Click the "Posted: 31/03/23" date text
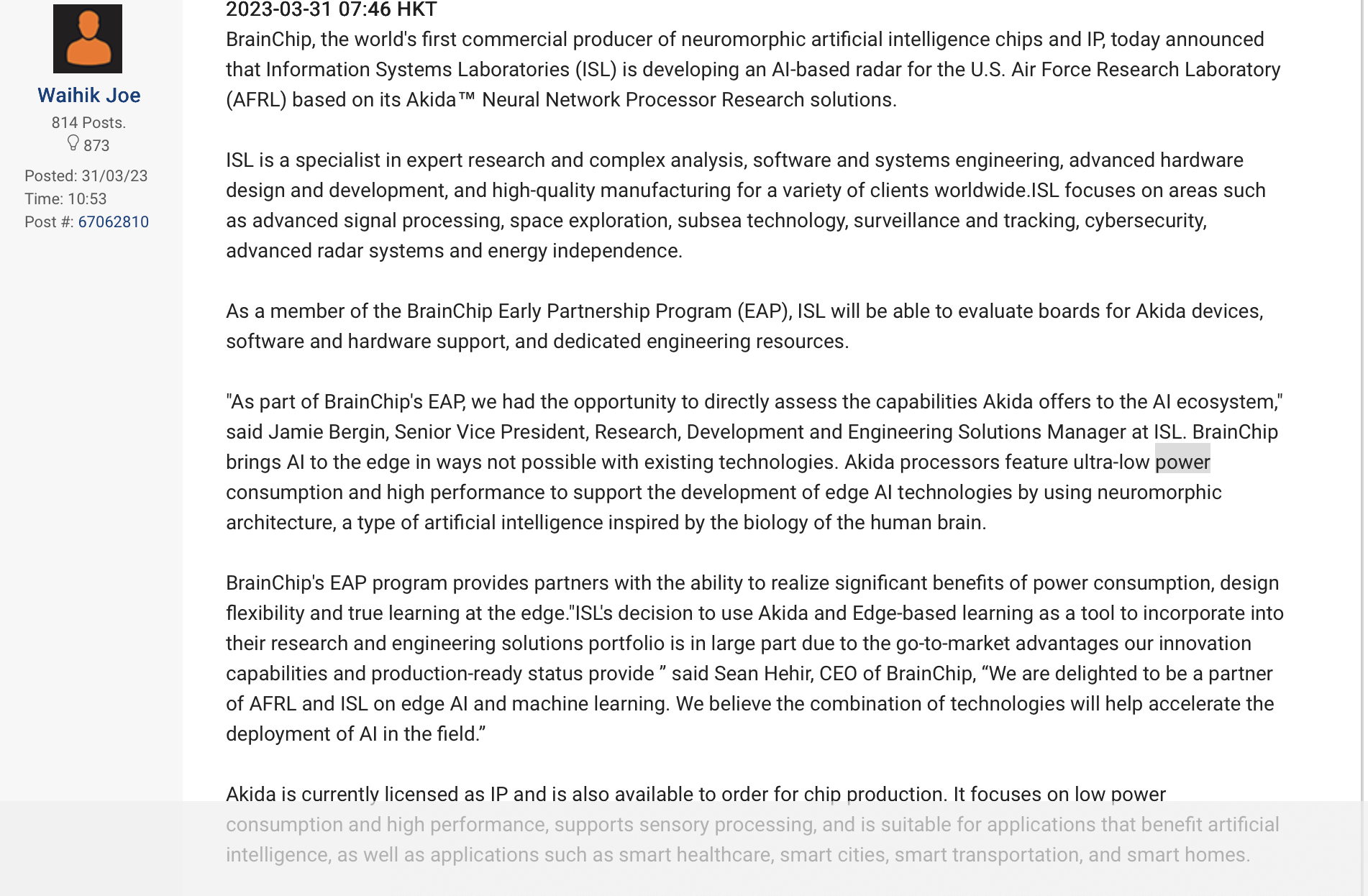The width and height of the screenshot is (1368, 896). pyautogui.click(x=86, y=175)
